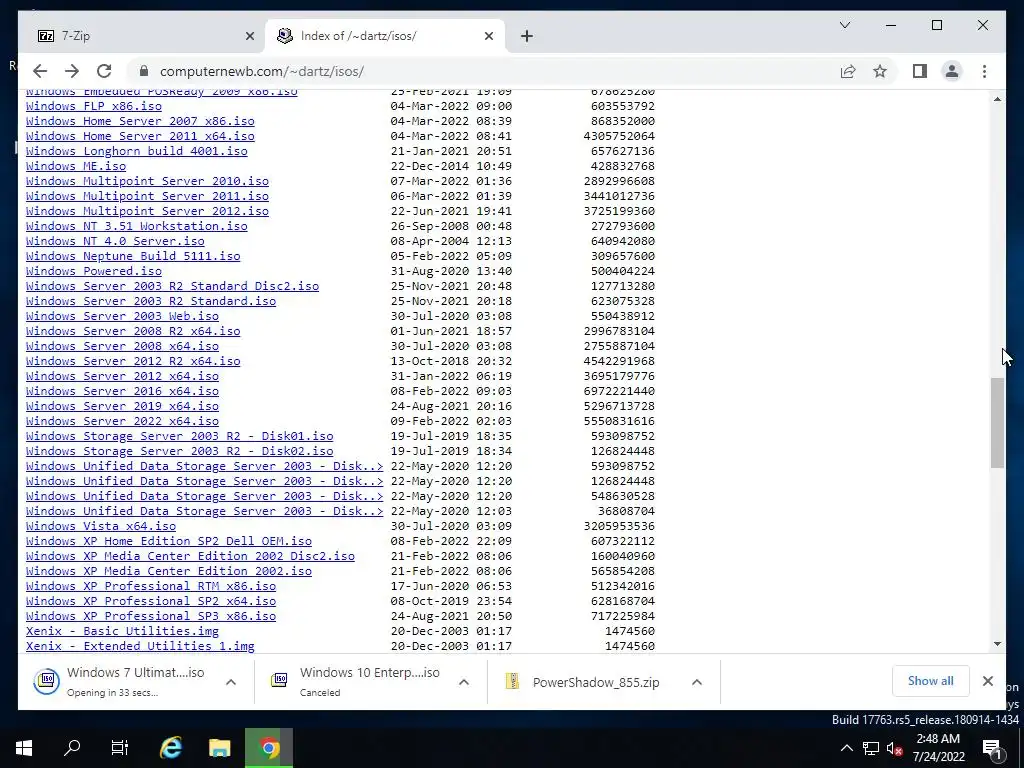
Task: Go forward to the next page
Action: pos(72,71)
